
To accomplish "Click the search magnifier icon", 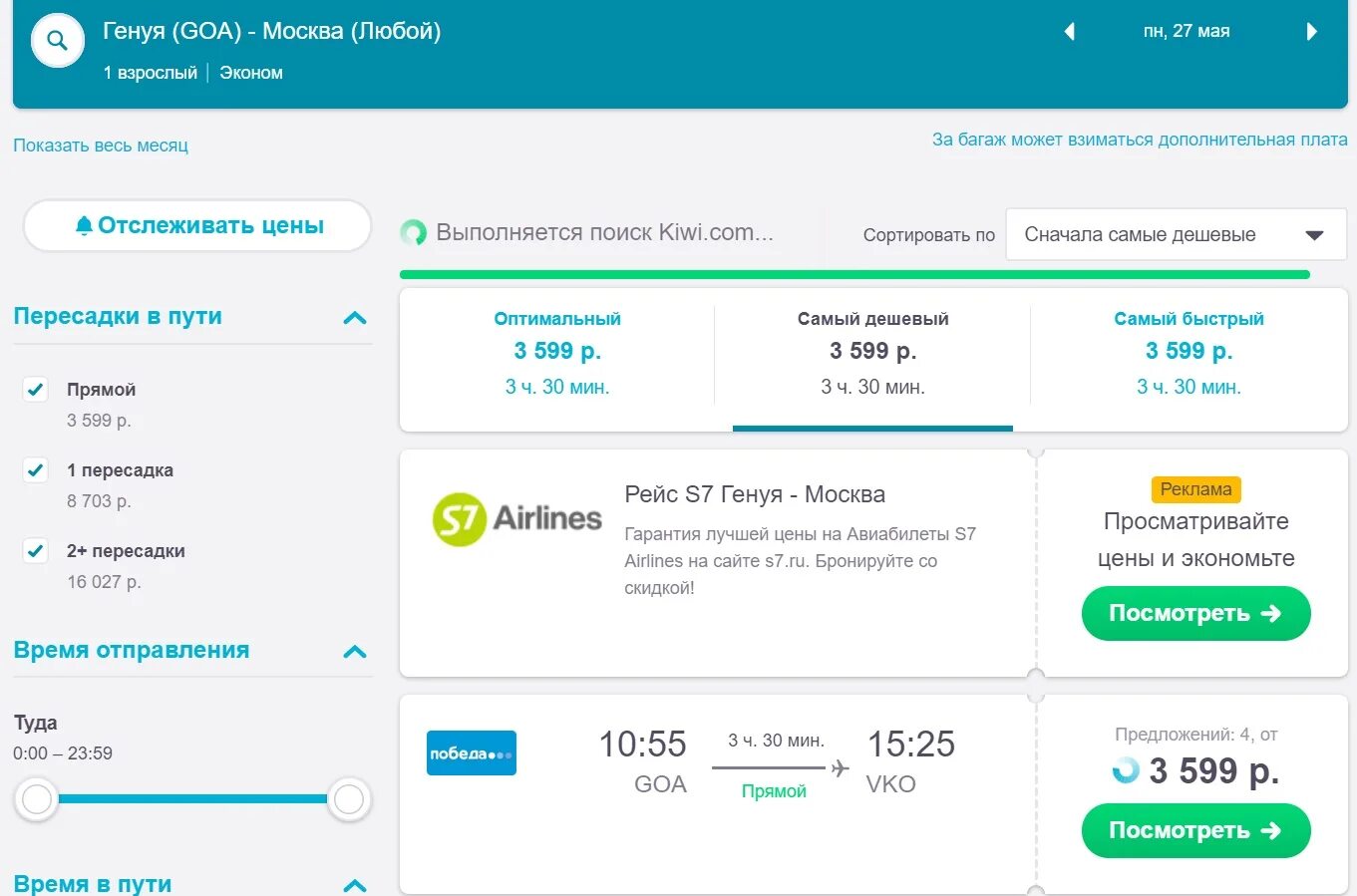I will (x=58, y=41).
